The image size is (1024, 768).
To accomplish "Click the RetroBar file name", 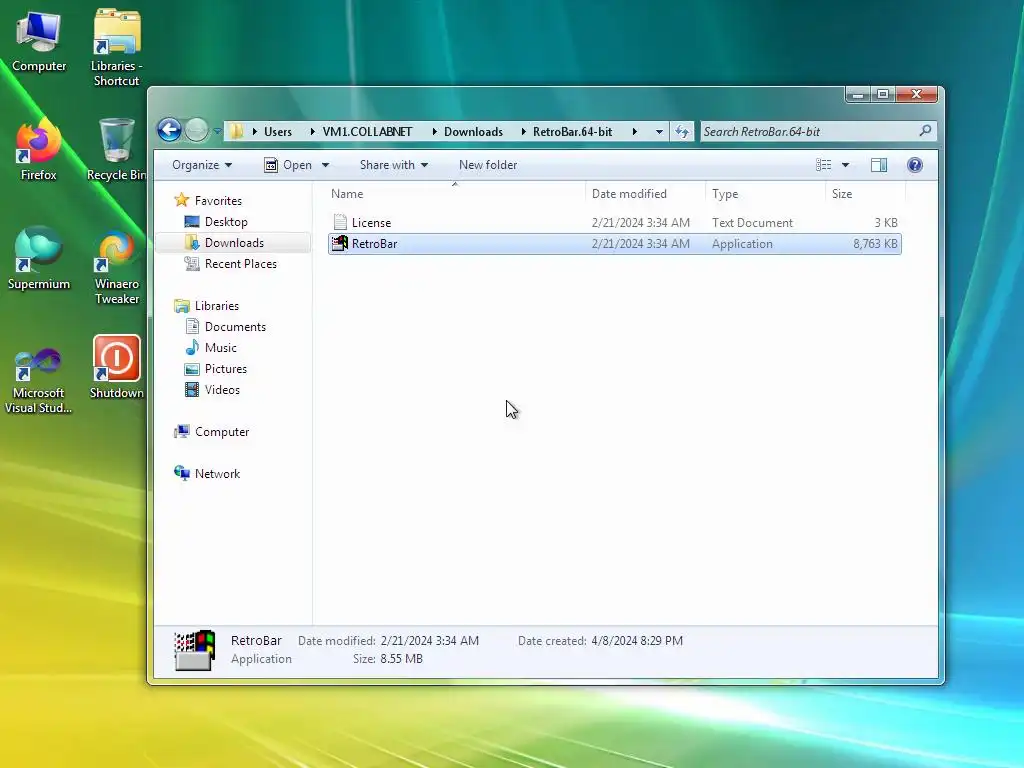I will pos(374,244).
